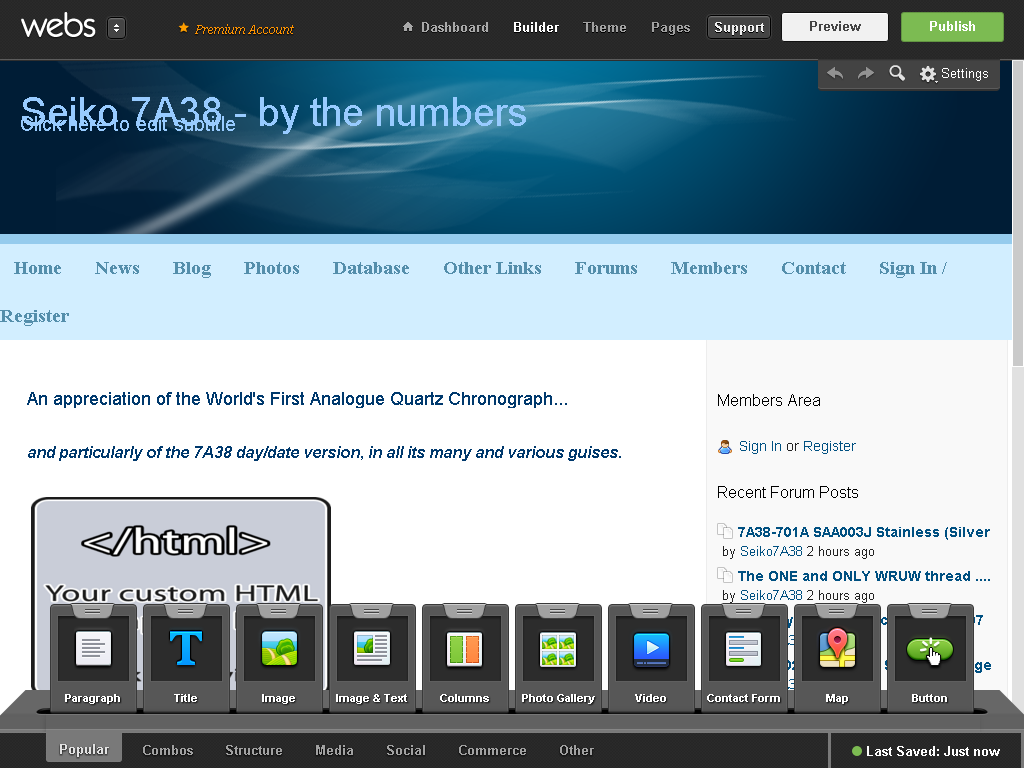The image size is (1024, 768).
Task: Open the Media widget tab
Action: point(334,750)
